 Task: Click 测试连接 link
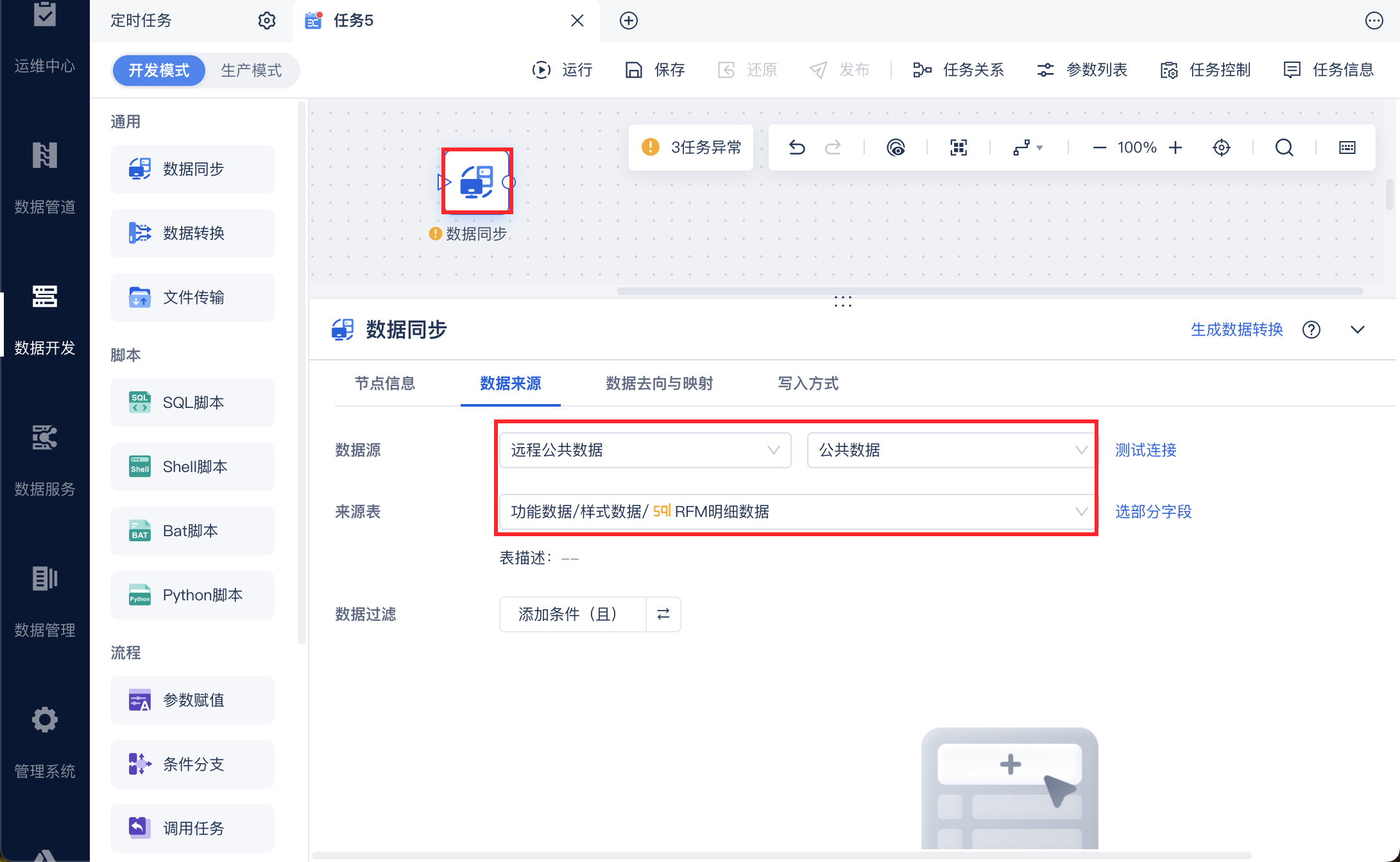coord(1145,450)
